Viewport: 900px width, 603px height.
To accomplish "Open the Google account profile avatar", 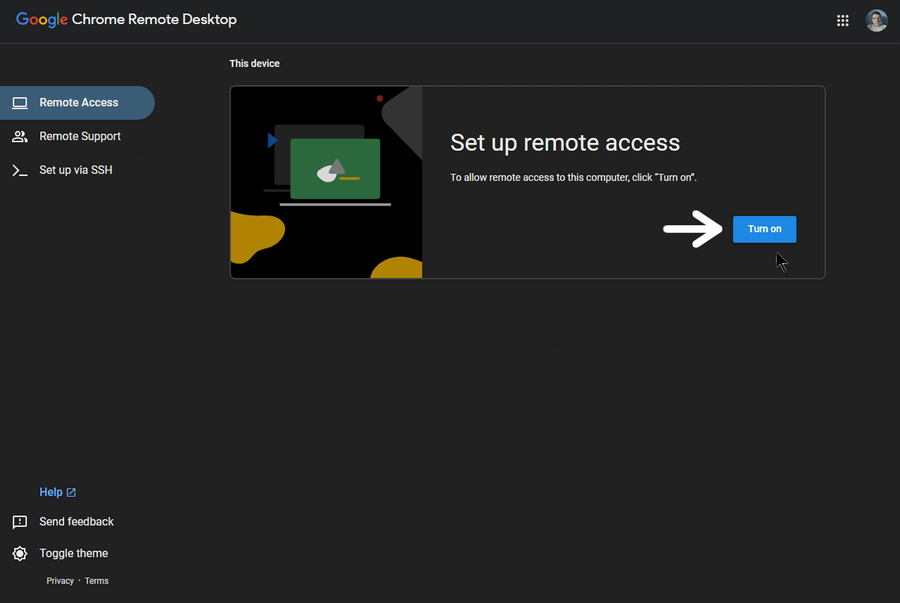I will tap(876, 21).
